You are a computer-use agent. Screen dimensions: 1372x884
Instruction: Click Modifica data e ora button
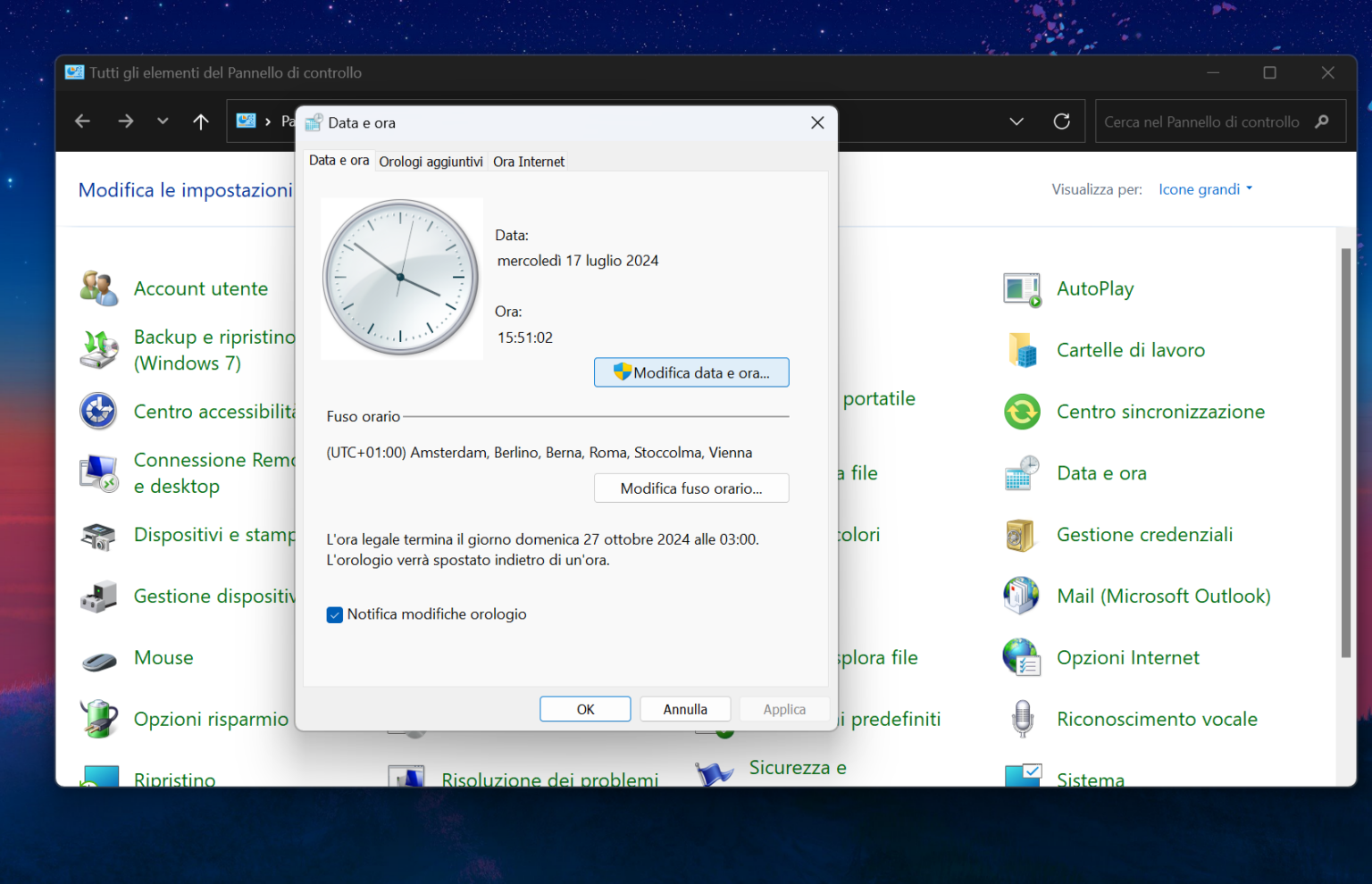(691, 373)
